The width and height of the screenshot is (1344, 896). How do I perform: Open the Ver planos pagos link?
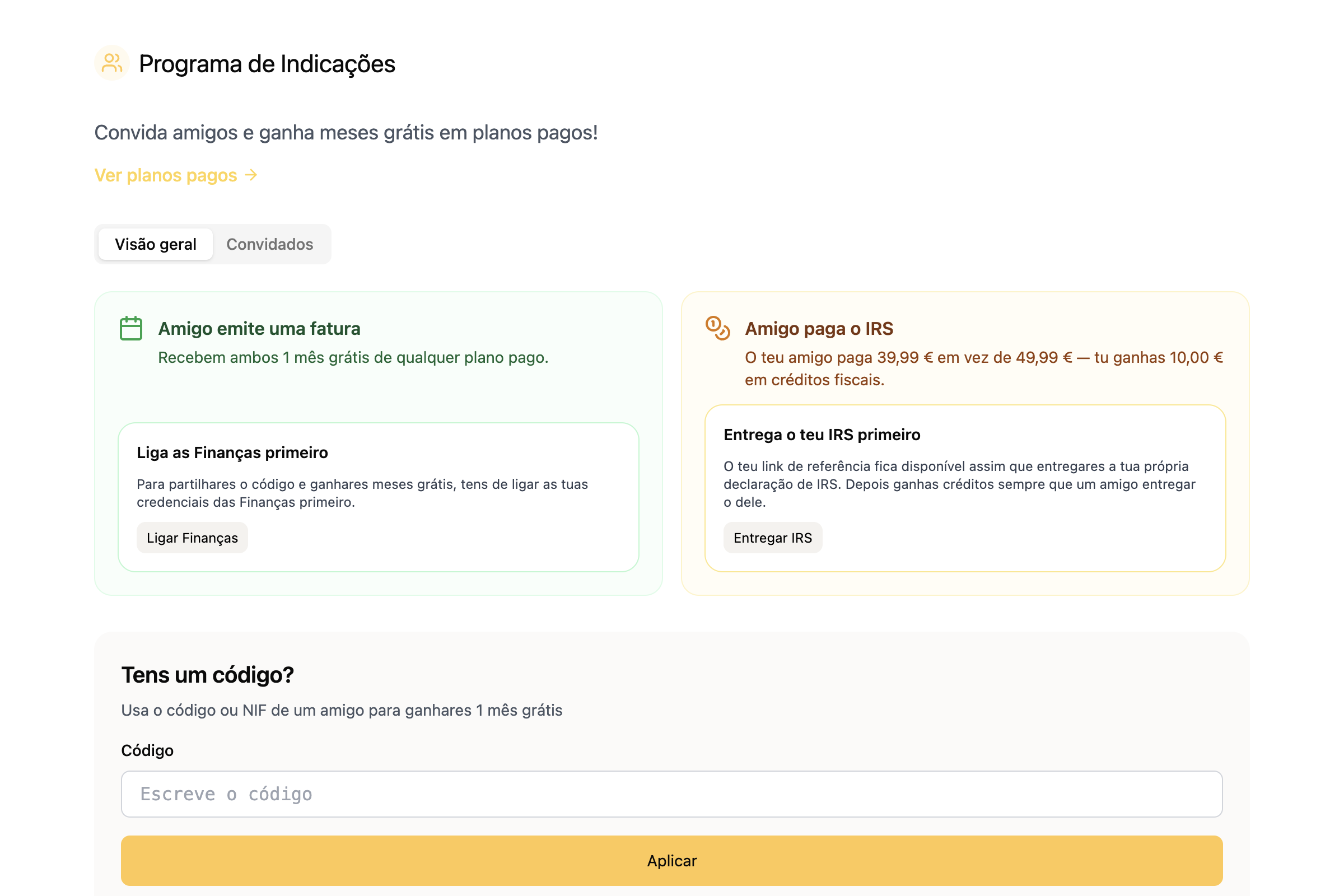point(176,175)
